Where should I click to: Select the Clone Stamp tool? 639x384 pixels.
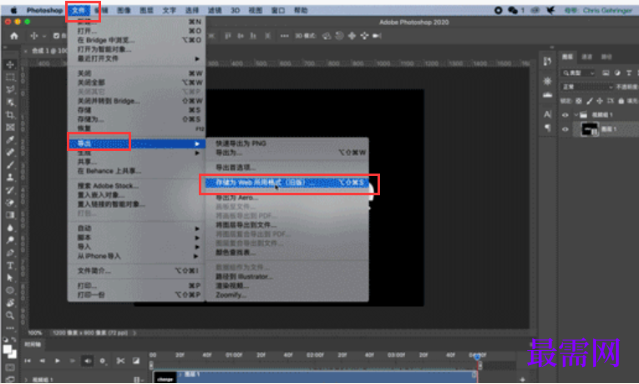pos(11,178)
